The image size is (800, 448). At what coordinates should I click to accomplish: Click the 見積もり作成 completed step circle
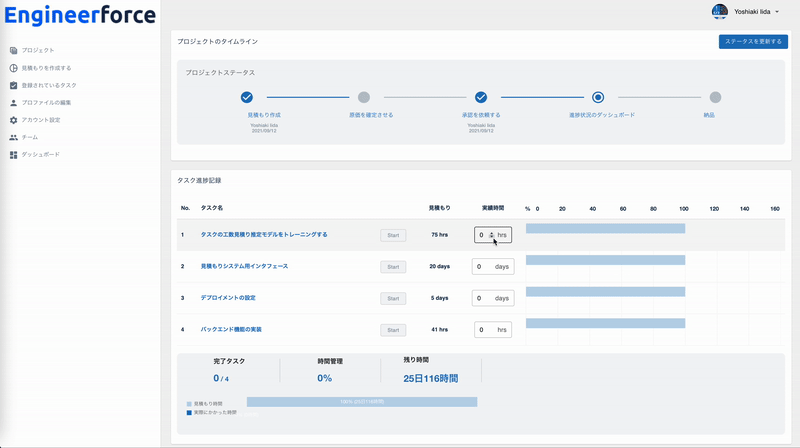click(247, 97)
